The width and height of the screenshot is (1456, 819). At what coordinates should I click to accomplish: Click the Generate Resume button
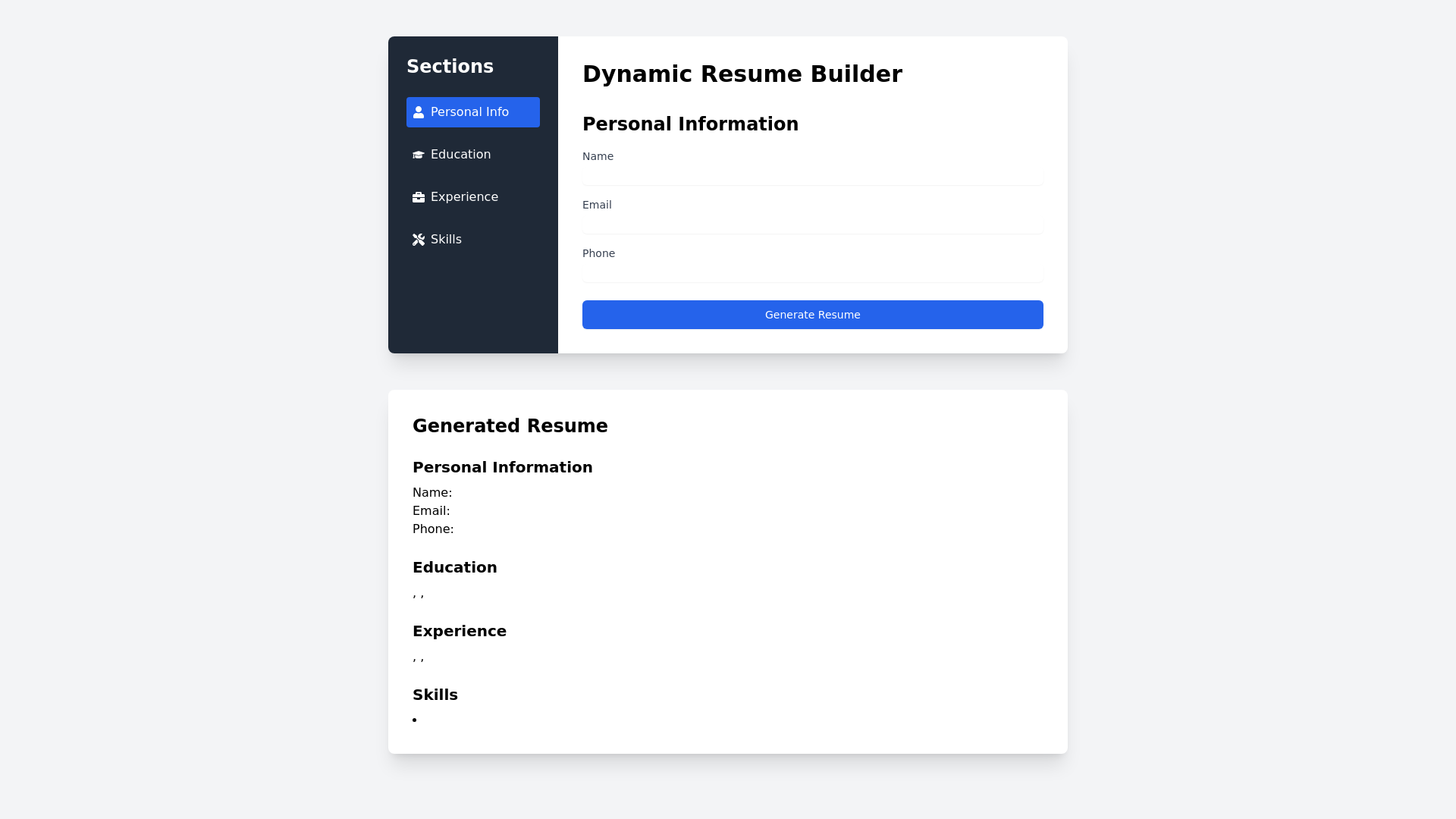[812, 314]
